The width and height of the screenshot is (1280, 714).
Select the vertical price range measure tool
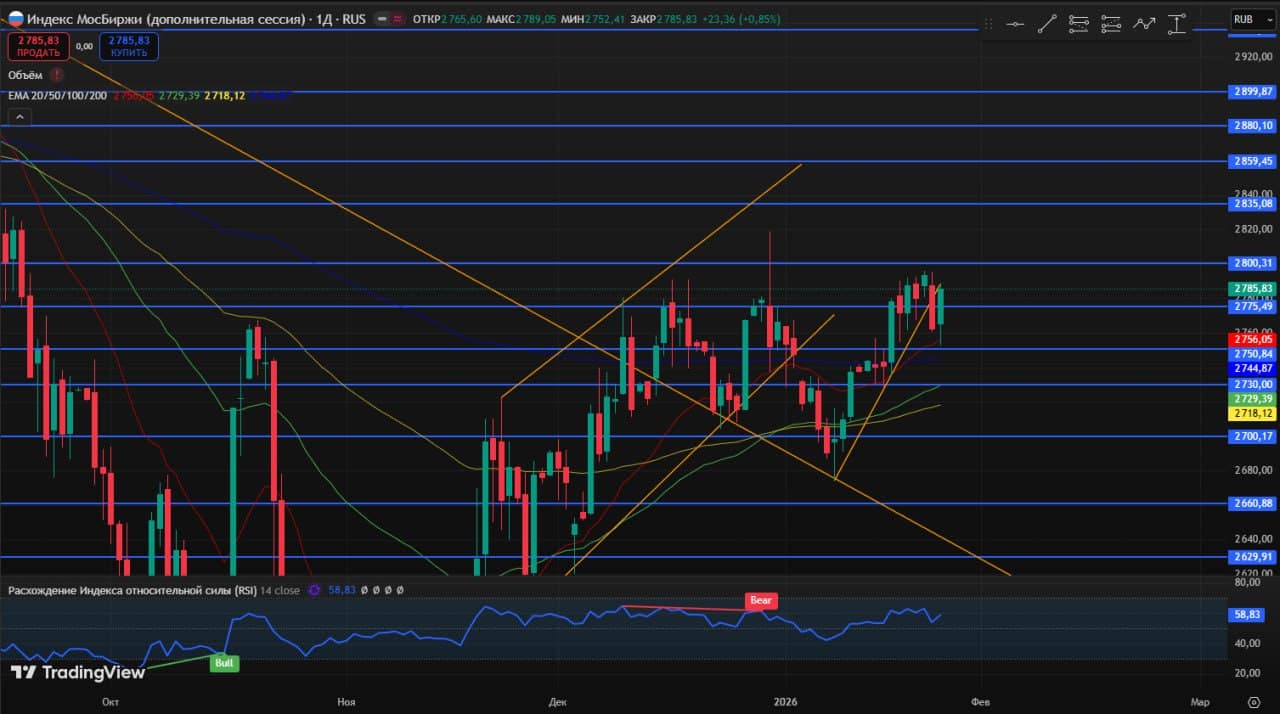tap(1177, 24)
